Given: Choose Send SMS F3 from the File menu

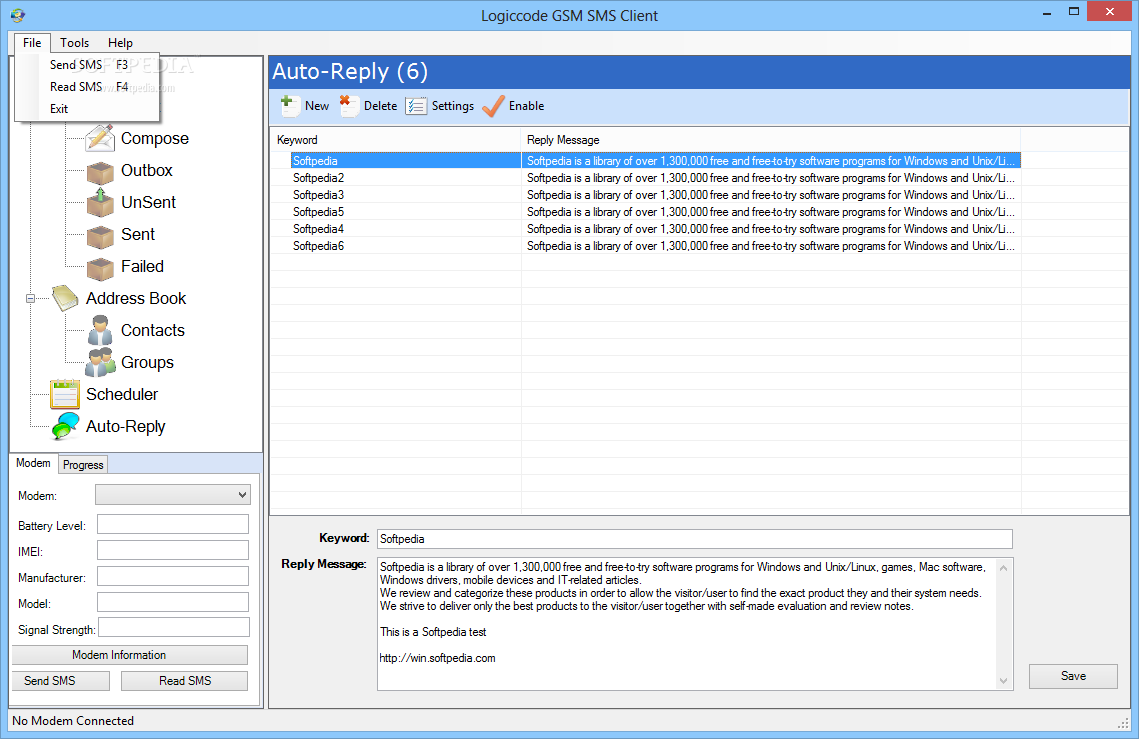Looking at the screenshot, I should 87,65.
